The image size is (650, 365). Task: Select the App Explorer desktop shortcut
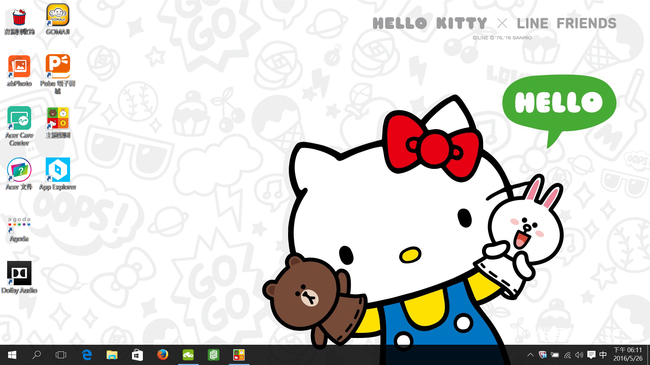coord(58,174)
